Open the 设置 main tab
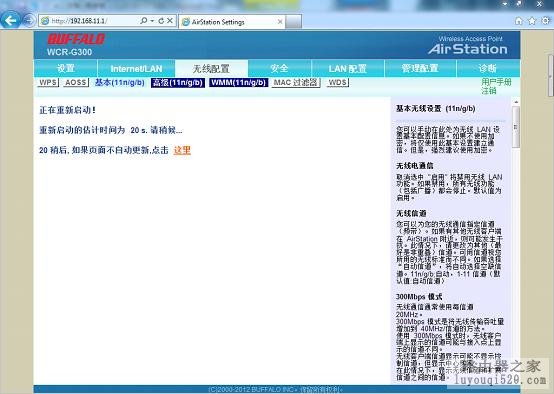The image size is (554, 394). [66, 68]
